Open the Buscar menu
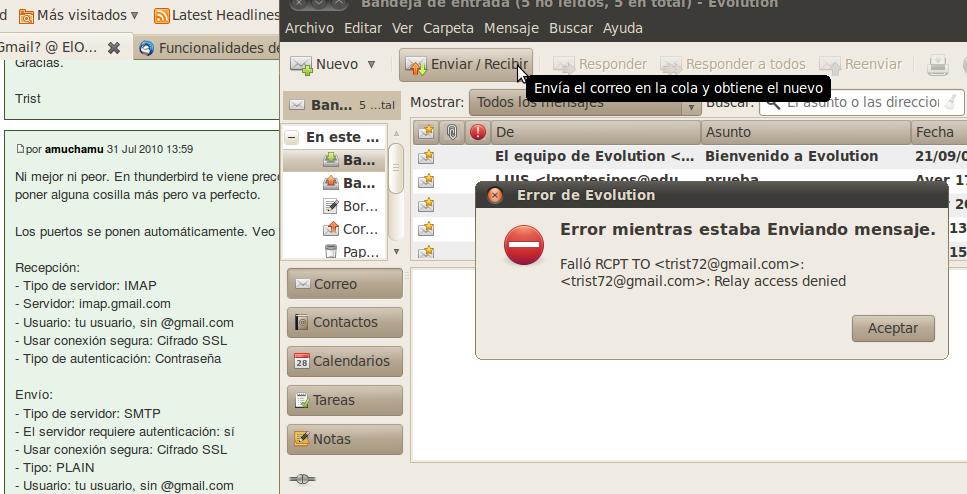Image resolution: width=967 pixels, height=494 pixels. pos(571,28)
